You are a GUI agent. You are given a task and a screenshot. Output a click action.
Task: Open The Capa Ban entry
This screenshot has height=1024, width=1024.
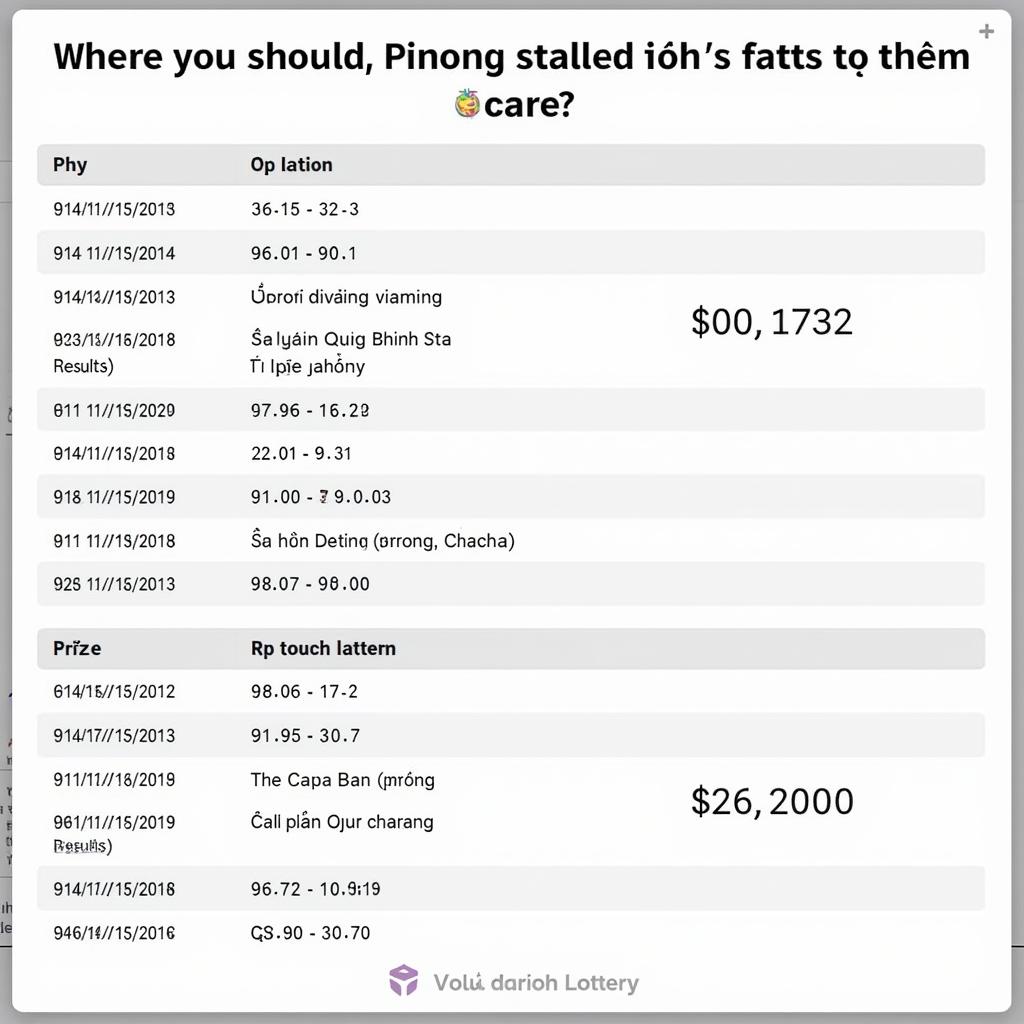coord(343,780)
